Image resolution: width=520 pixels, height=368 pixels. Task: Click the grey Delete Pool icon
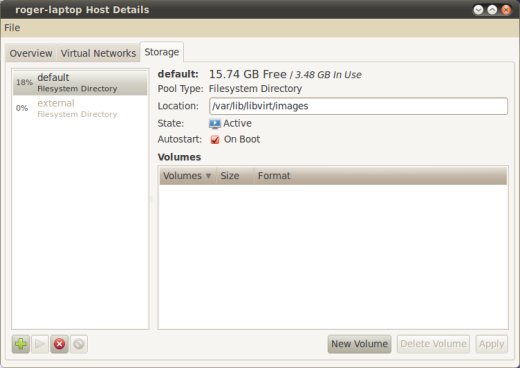tap(79, 344)
